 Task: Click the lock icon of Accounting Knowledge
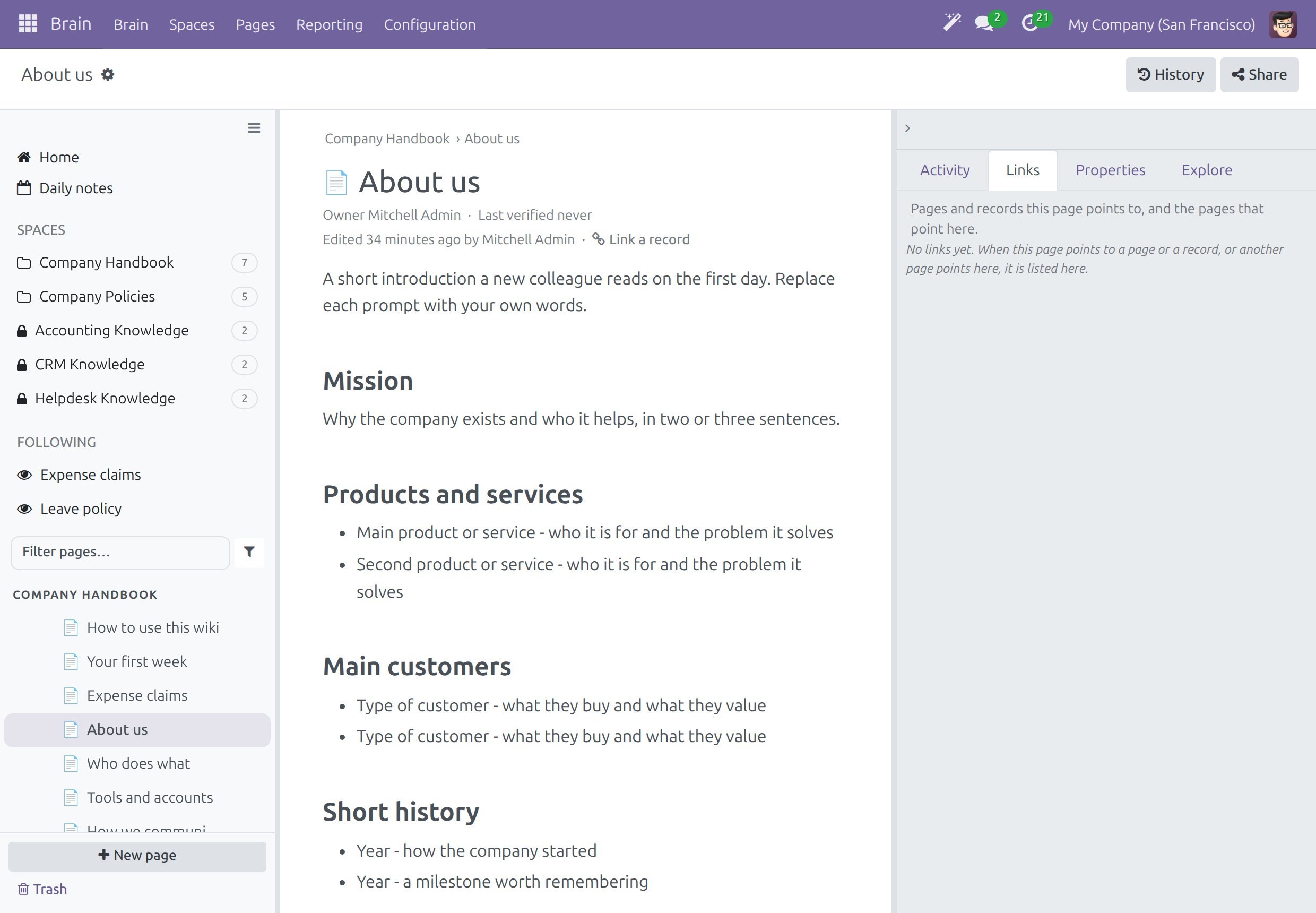[22, 331]
